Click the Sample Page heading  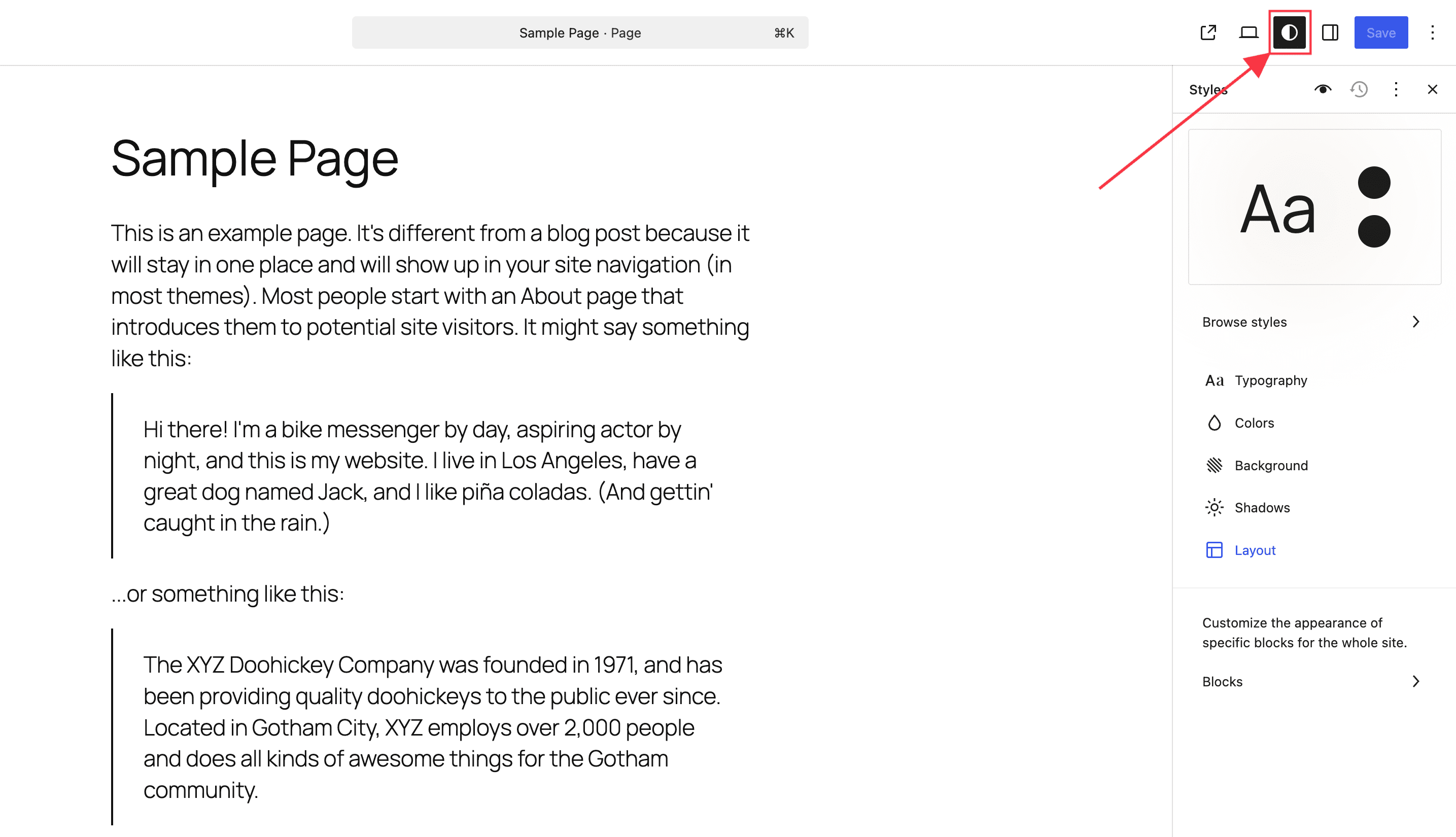255,159
